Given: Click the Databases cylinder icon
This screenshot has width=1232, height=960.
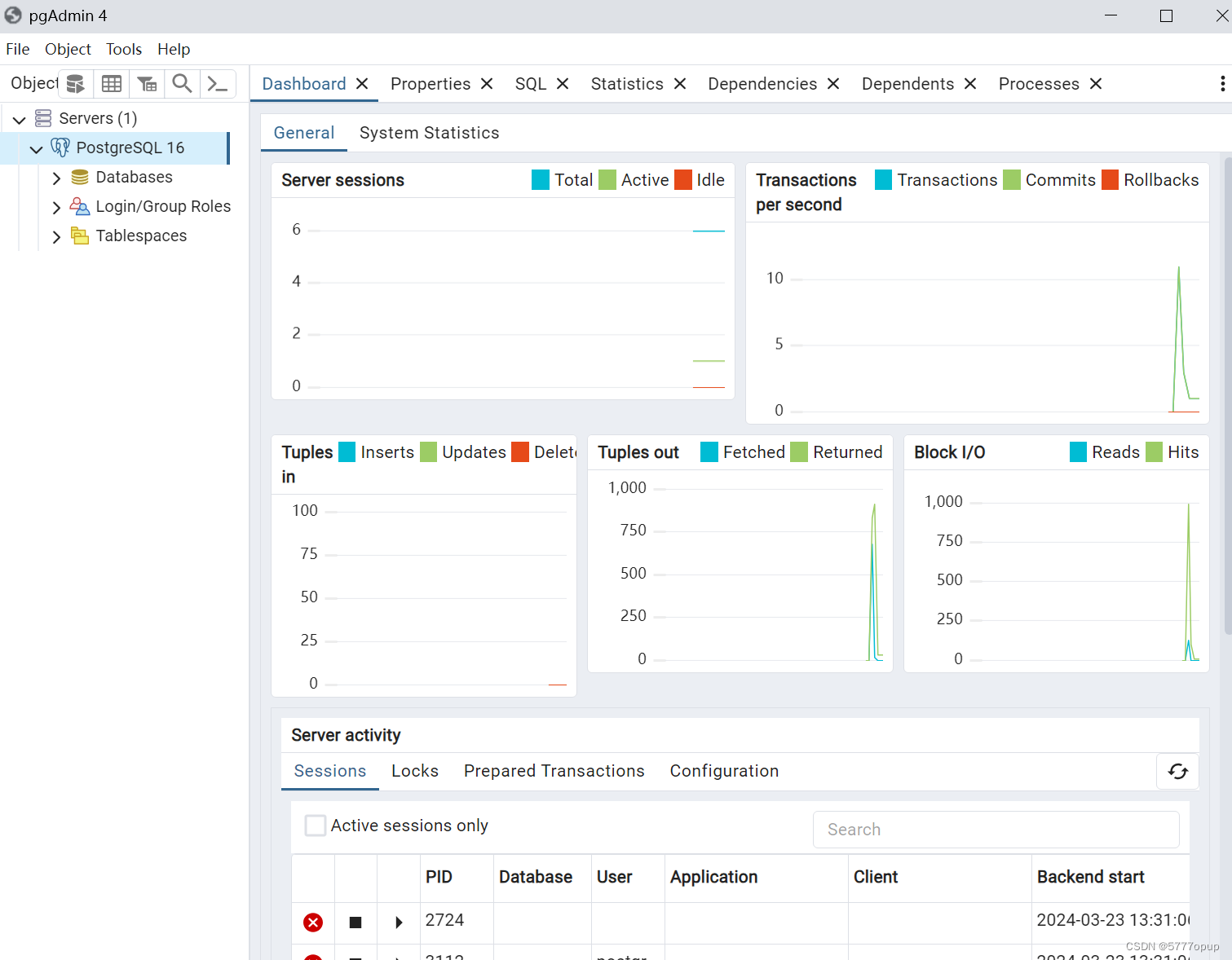Looking at the screenshot, I should click(80, 177).
